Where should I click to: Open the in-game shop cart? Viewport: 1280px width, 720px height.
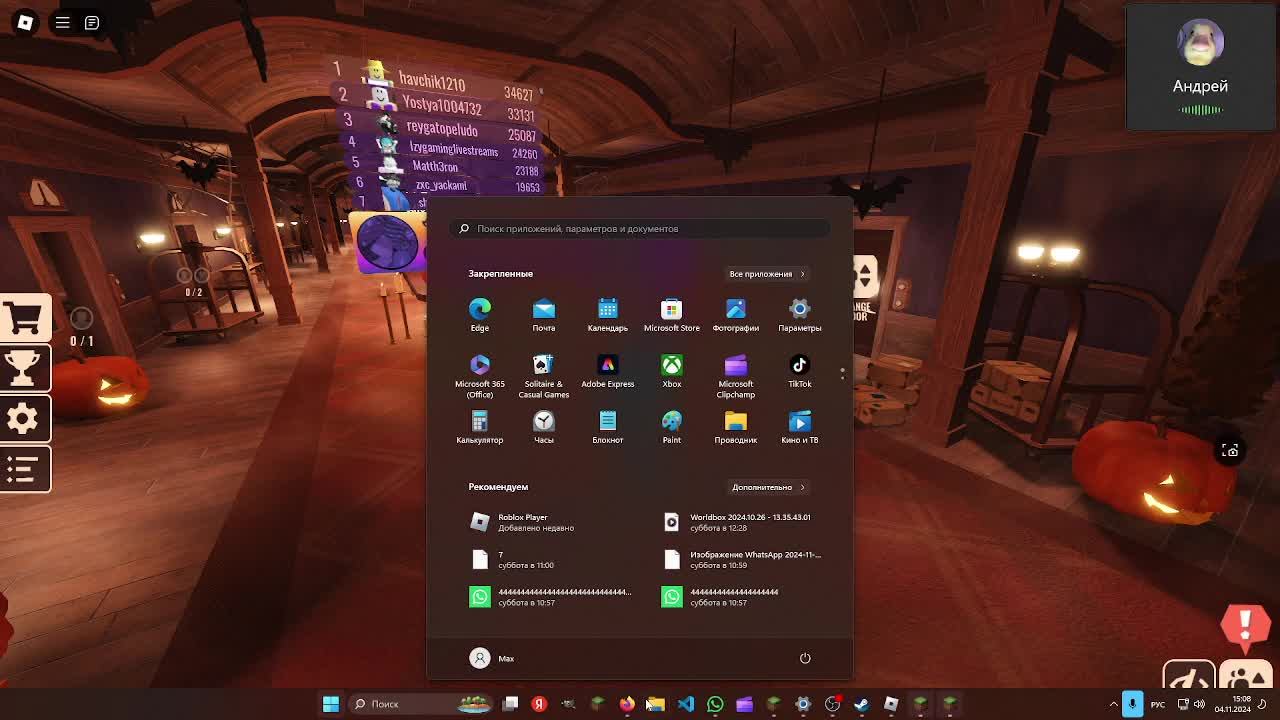[25, 318]
